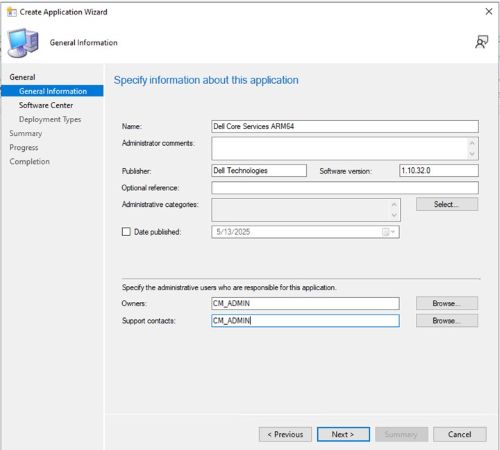Click the Administrative categories scroll up arrow
Viewport: 500px width, 450px height.
[394, 204]
